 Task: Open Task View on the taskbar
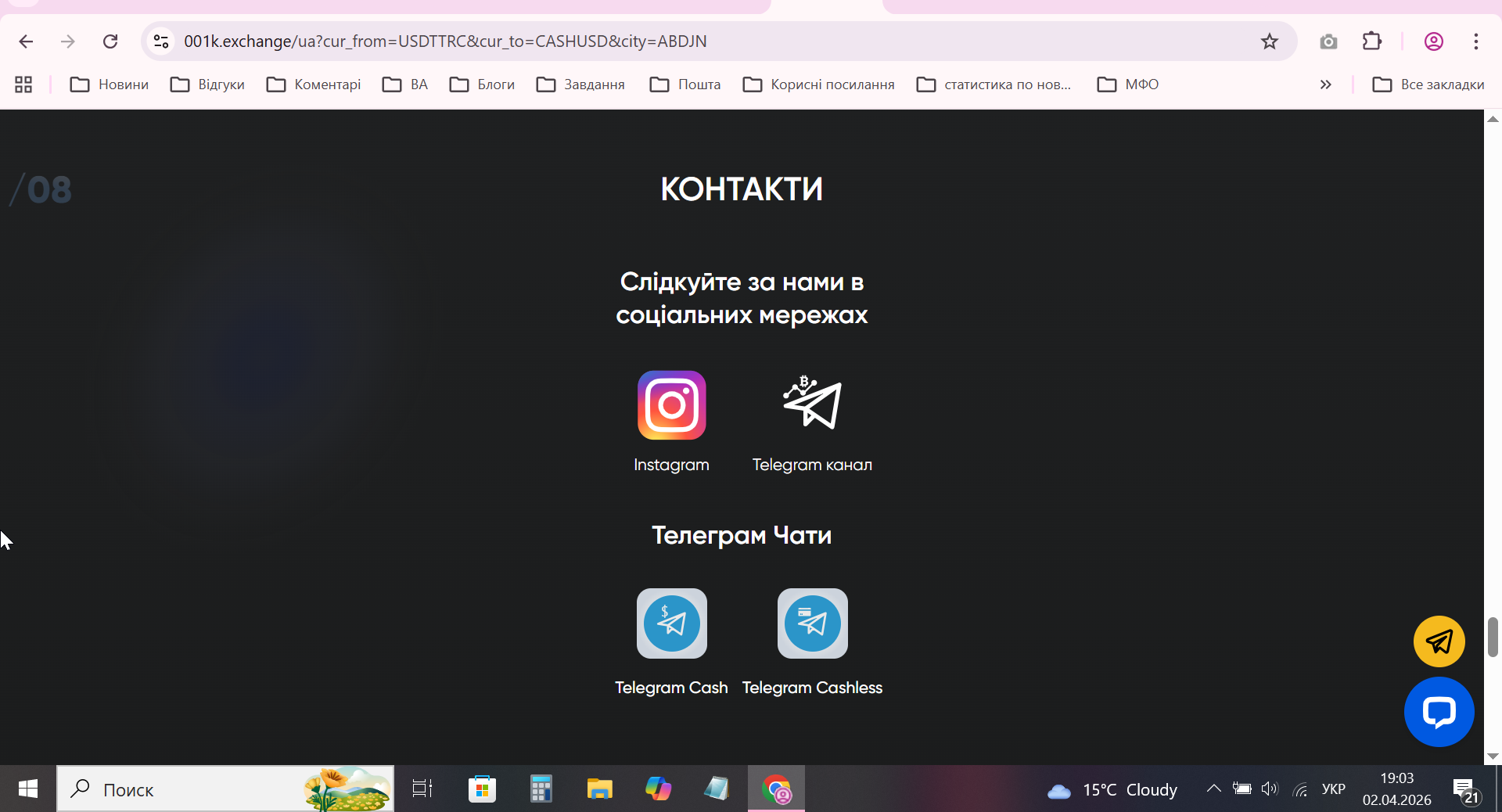[x=422, y=789]
